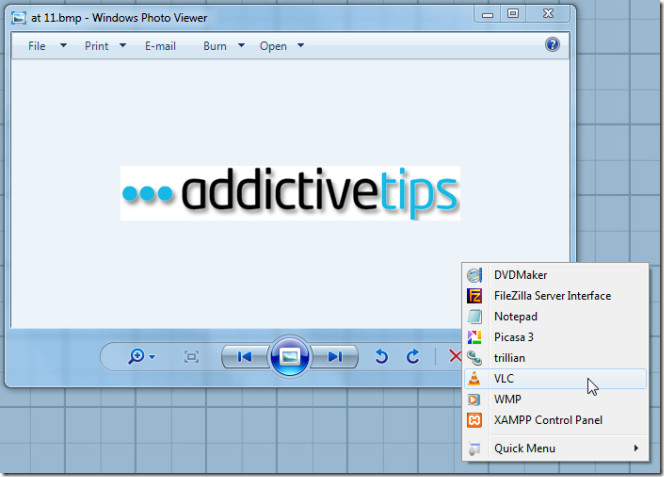664x477 pixels.
Task: Open the Burn menu
Action: tap(215, 46)
